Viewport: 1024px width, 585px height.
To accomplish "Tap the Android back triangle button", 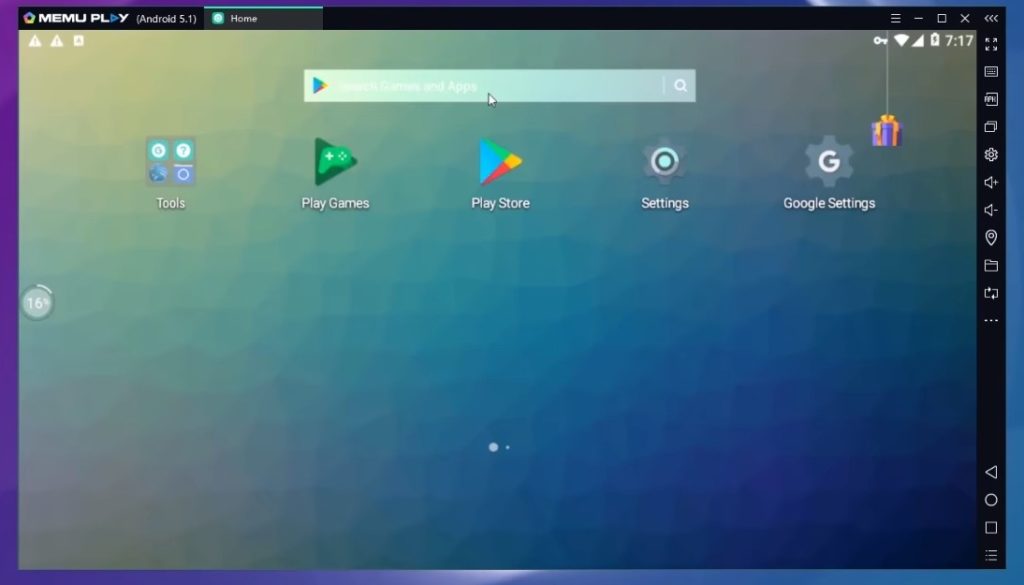I will [x=991, y=472].
